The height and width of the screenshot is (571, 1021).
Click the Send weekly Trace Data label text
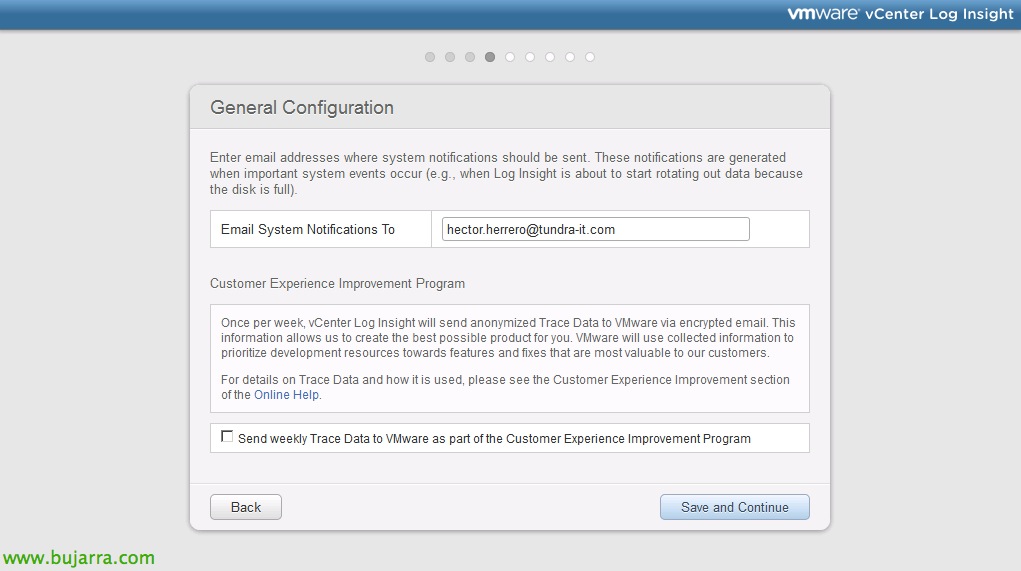[494, 439]
